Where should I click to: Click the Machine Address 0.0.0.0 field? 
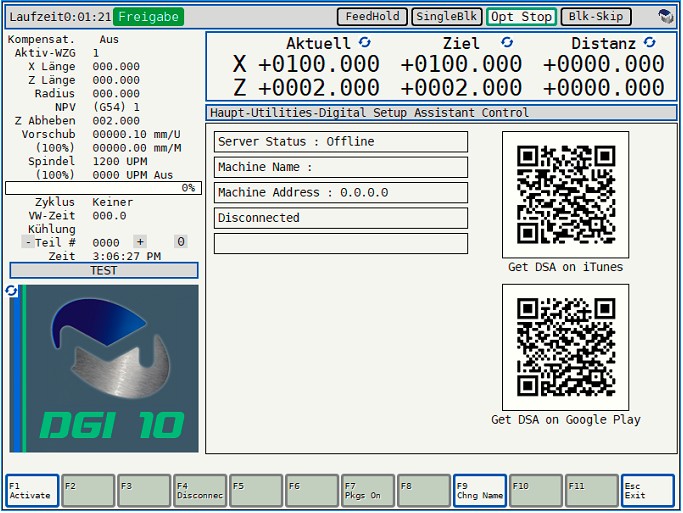pyautogui.click(x=341, y=192)
